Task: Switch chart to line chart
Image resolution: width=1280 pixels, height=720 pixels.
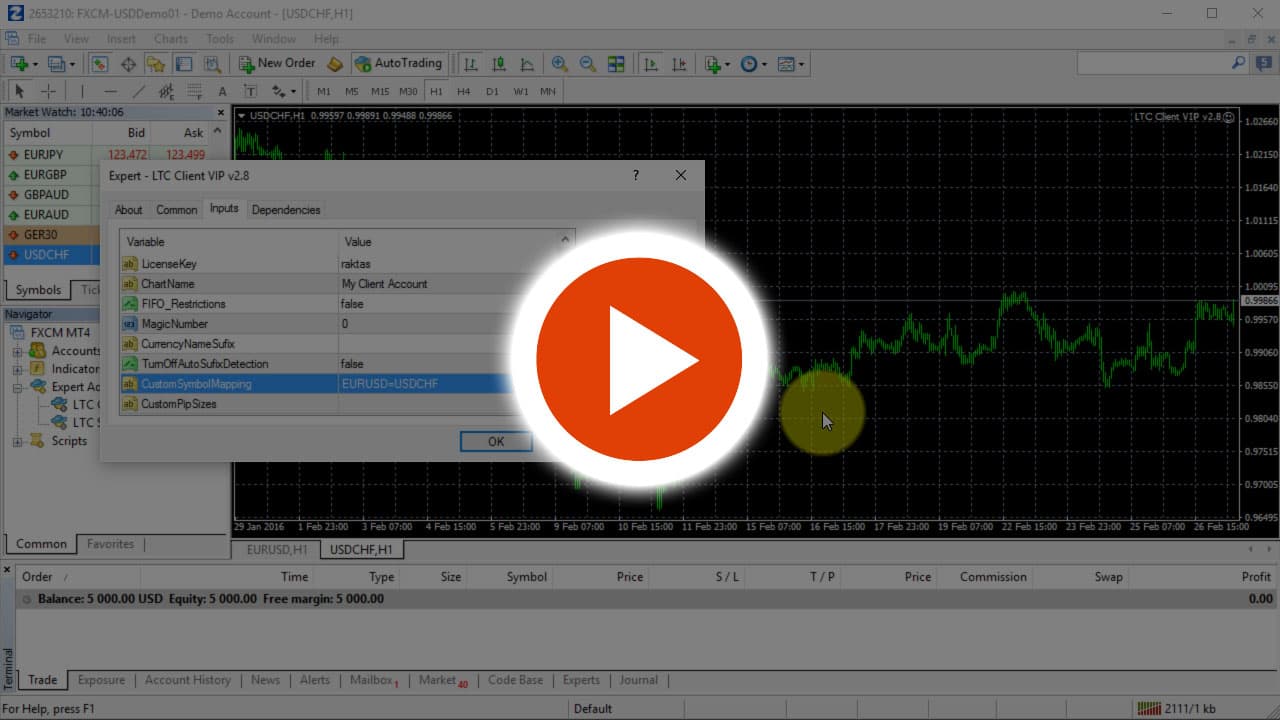Action: [x=527, y=63]
